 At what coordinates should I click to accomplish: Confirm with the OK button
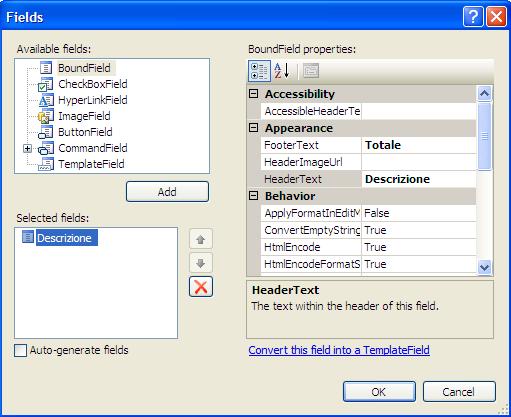point(379,392)
